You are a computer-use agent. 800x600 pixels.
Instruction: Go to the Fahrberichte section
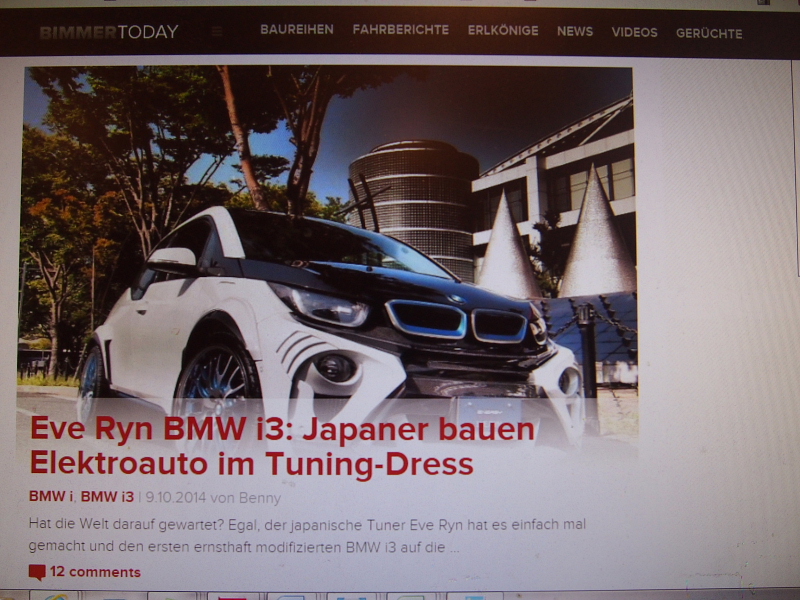point(401,30)
